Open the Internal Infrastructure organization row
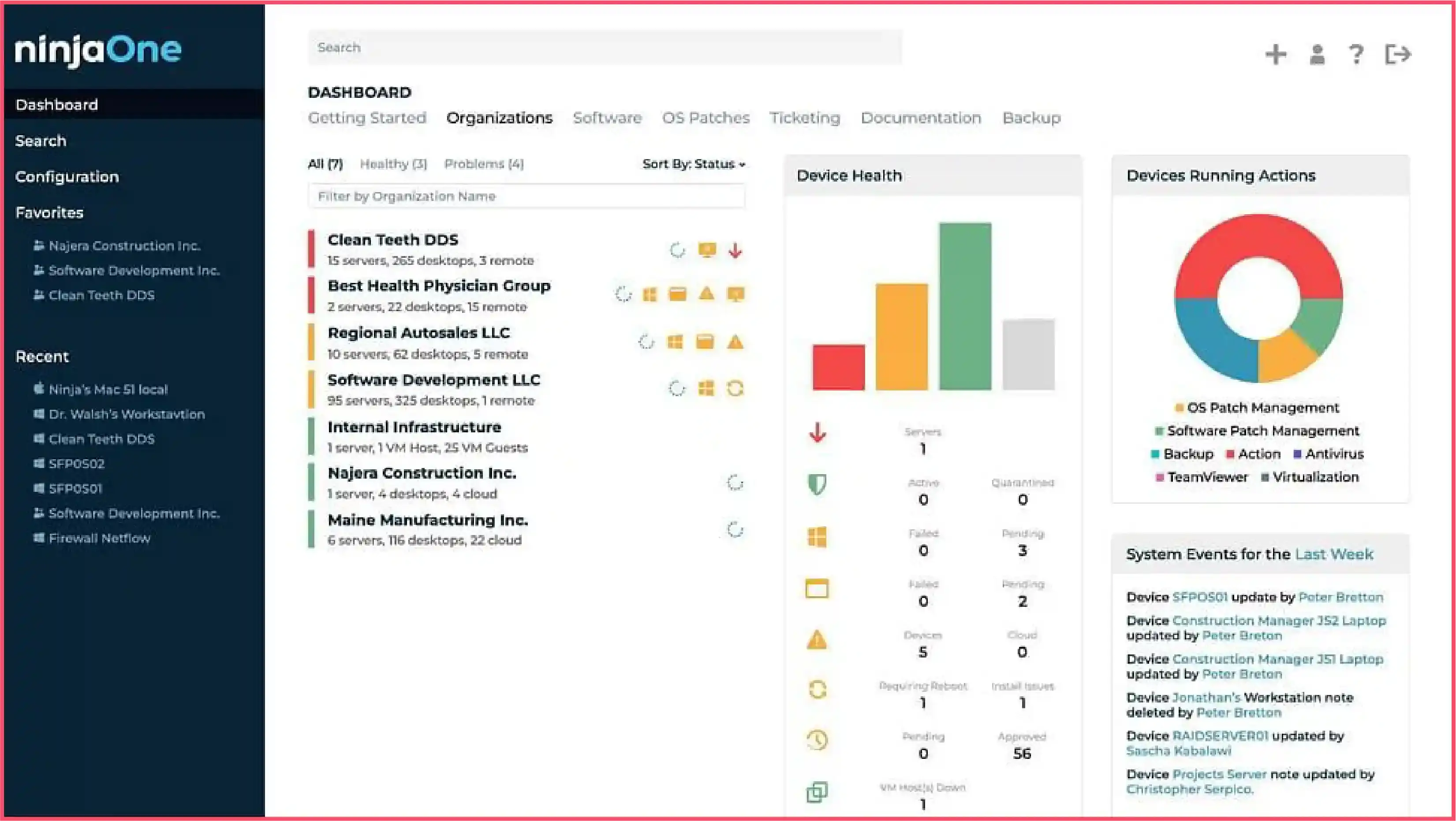Viewport: 1456px width, 821px height. pyautogui.click(x=526, y=436)
